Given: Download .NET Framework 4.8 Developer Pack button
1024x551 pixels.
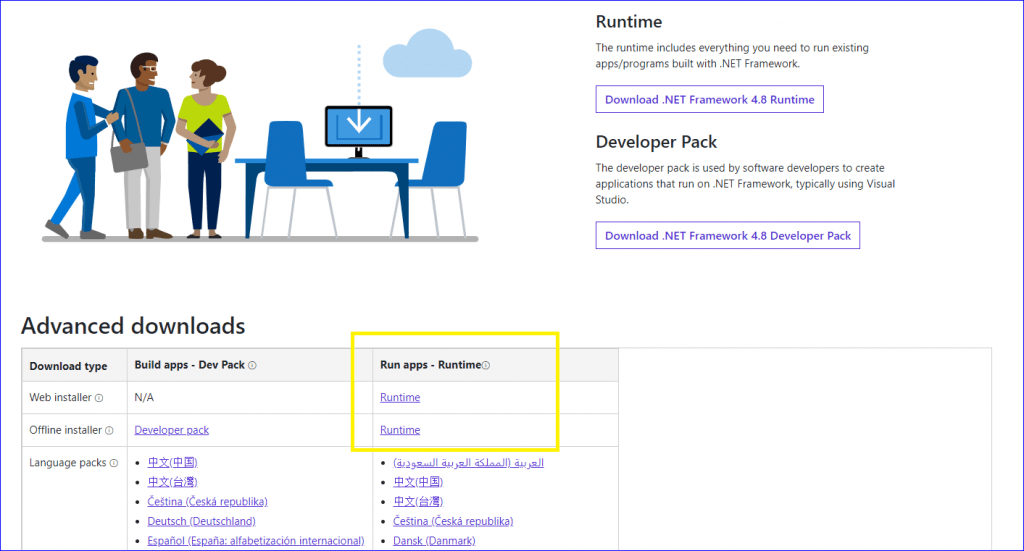Looking at the screenshot, I should [x=728, y=236].
